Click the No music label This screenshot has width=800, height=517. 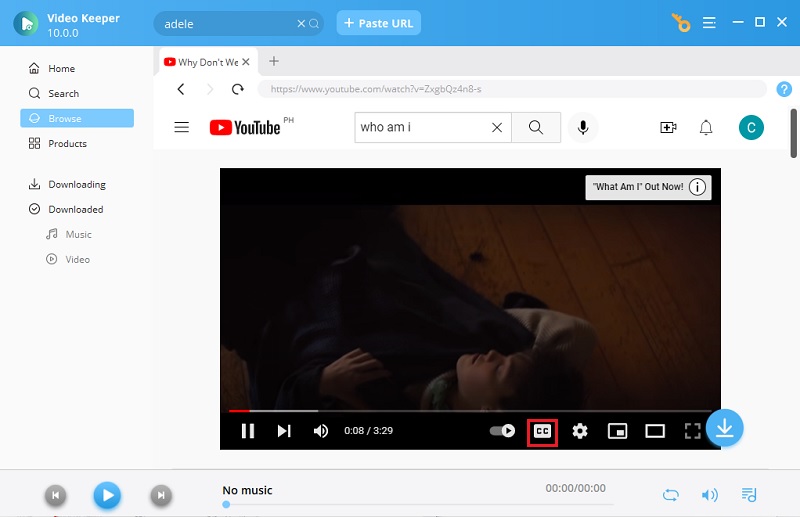point(247,490)
